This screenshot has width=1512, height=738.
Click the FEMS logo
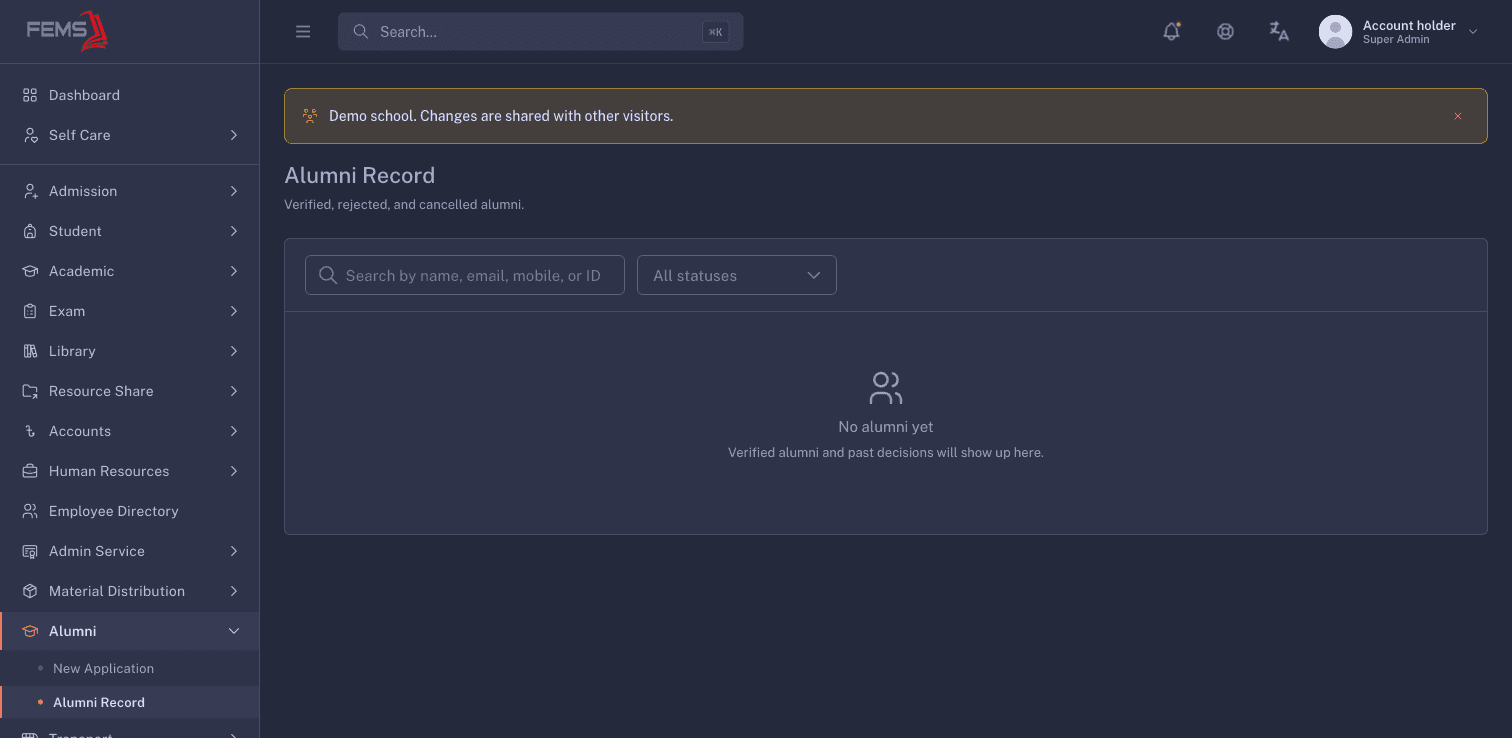click(67, 31)
